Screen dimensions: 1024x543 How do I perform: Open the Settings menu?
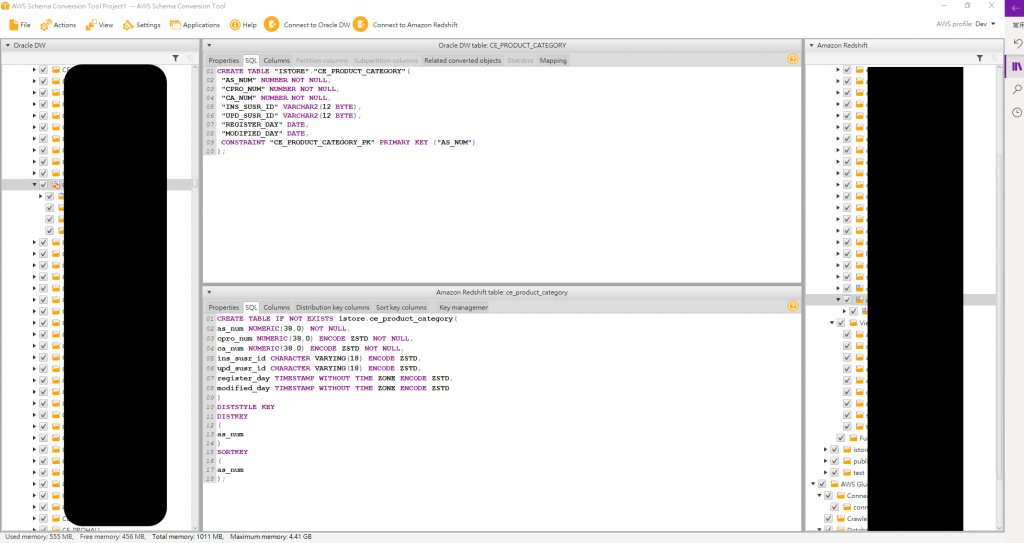[x=142, y=25]
